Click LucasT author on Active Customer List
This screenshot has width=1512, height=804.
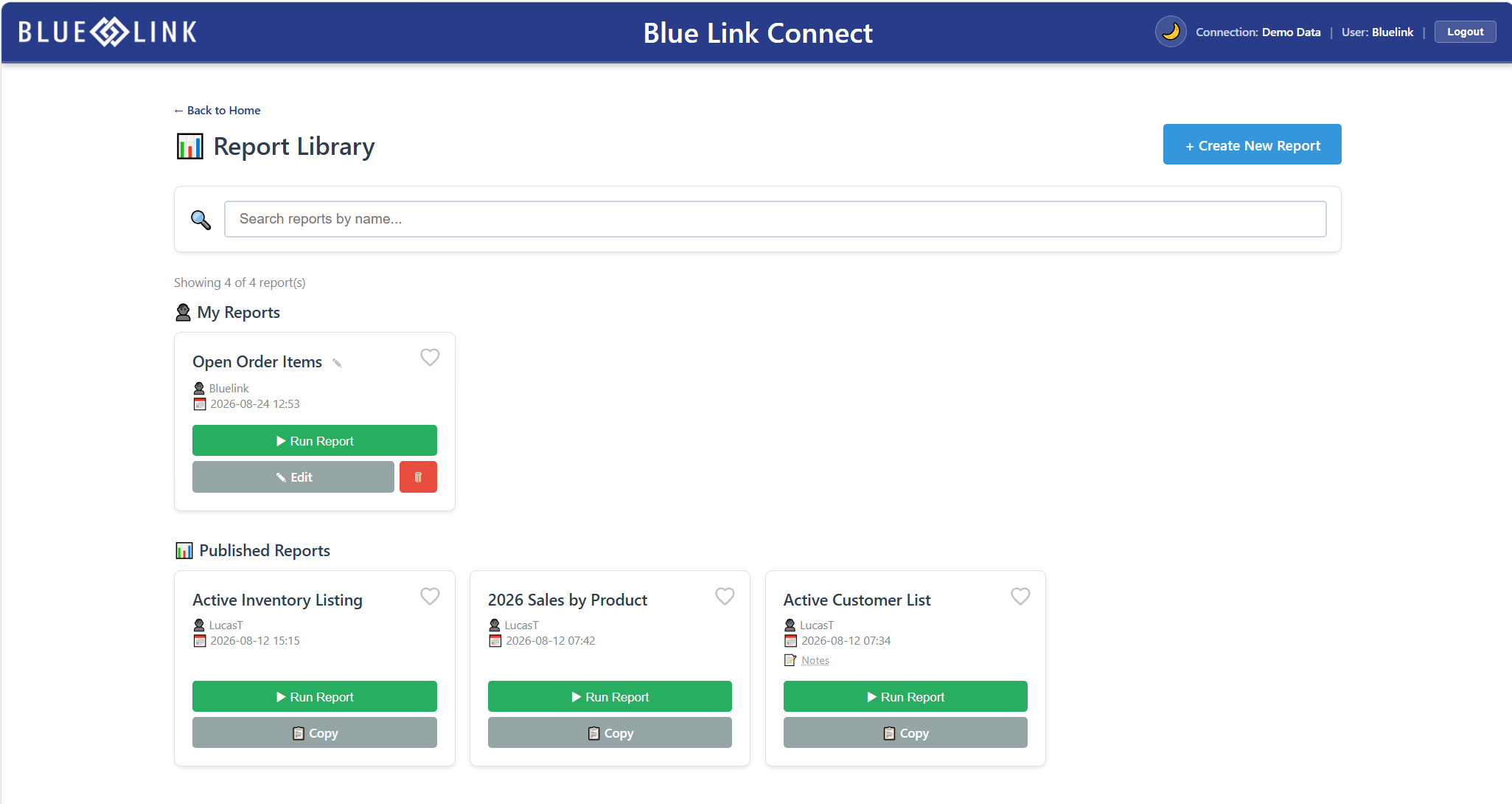click(x=817, y=625)
